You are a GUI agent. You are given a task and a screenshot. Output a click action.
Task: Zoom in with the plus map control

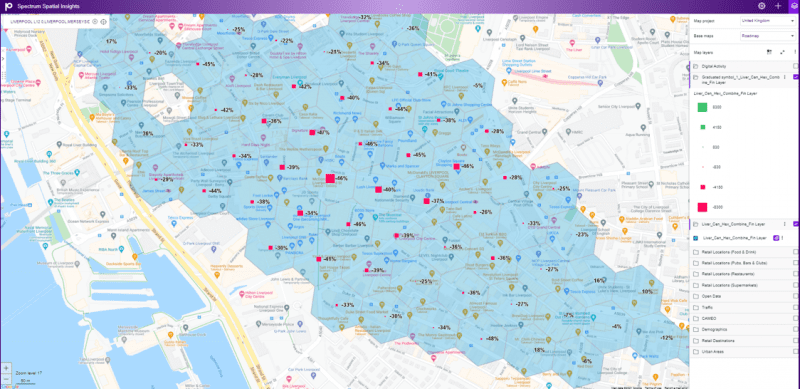coord(6,368)
